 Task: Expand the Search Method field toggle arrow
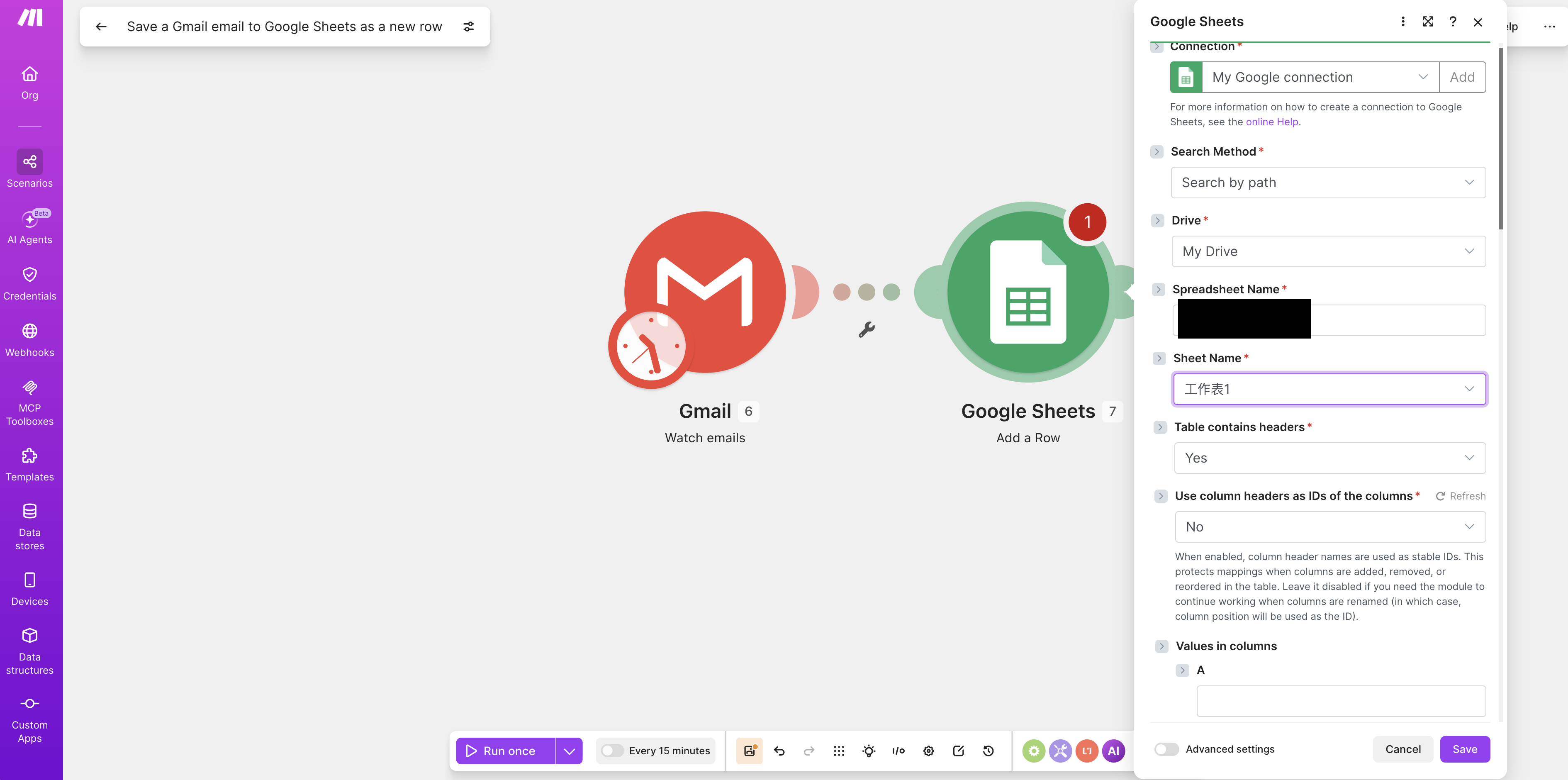pyautogui.click(x=1157, y=151)
